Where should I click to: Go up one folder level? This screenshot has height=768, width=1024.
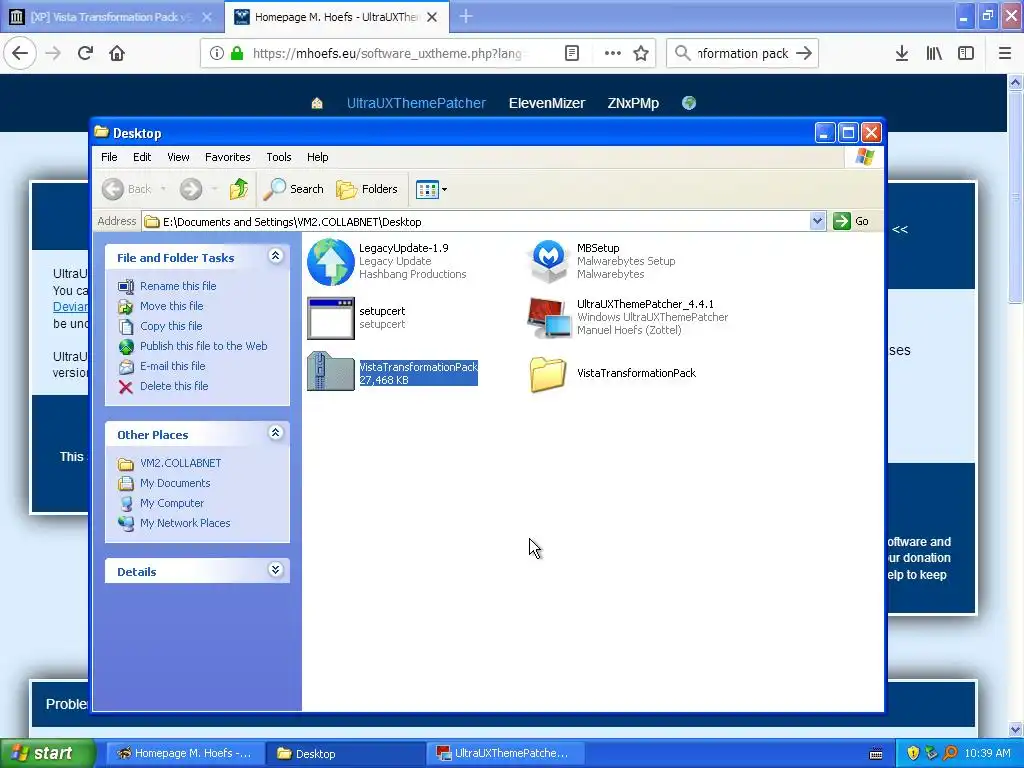tap(238, 189)
